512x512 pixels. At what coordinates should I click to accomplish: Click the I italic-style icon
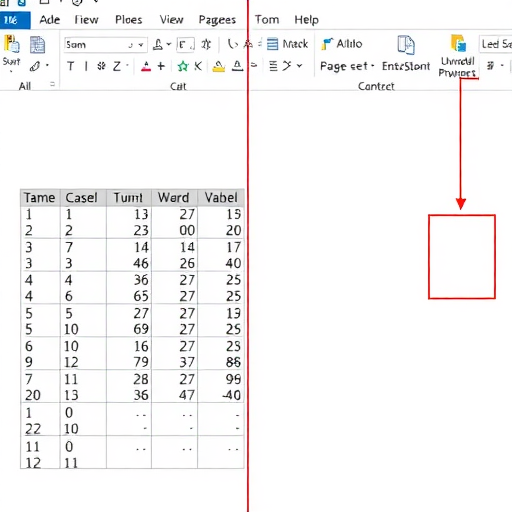(x=86, y=66)
